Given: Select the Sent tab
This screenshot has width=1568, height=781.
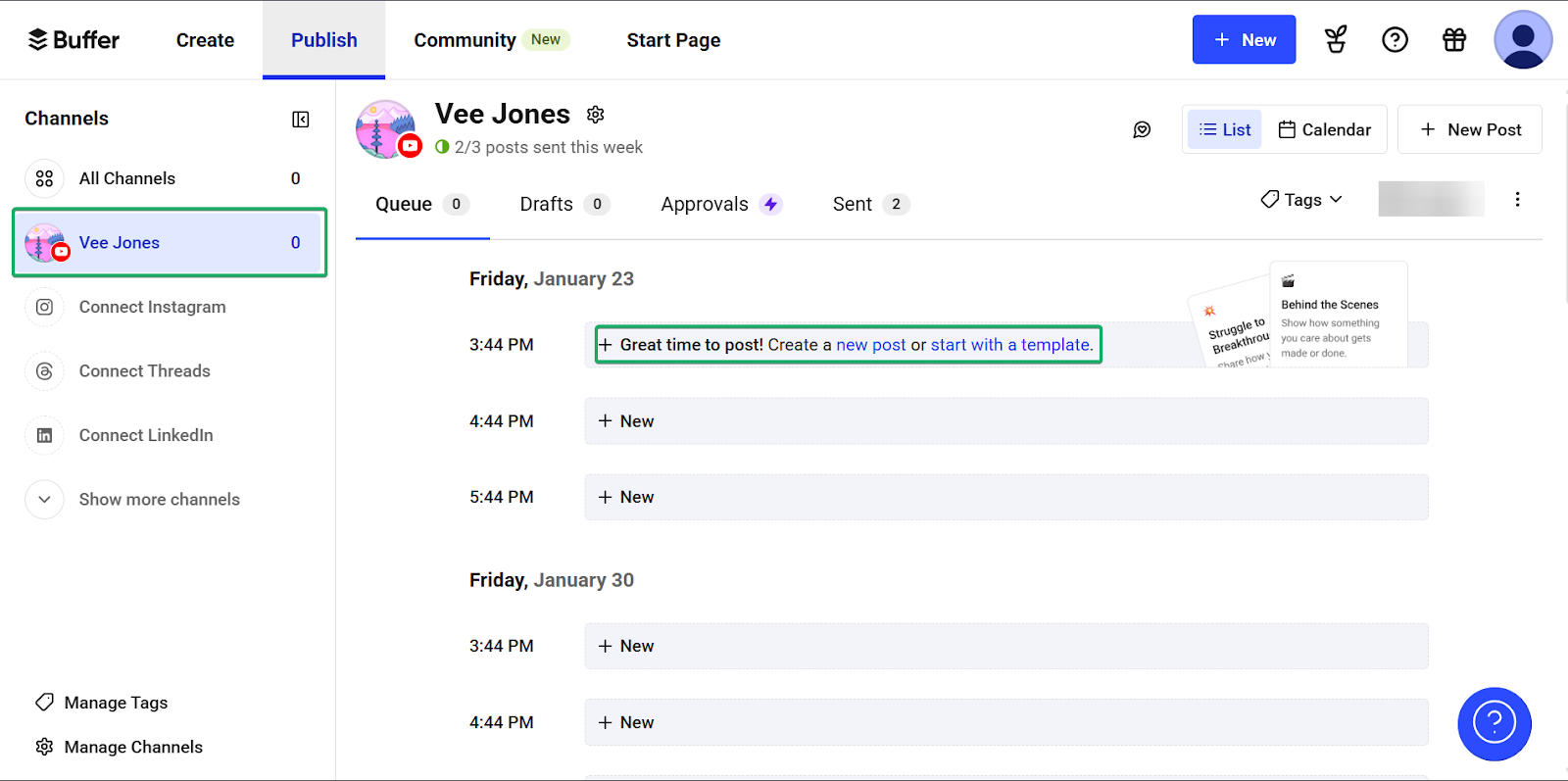Looking at the screenshot, I should click(x=870, y=204).
